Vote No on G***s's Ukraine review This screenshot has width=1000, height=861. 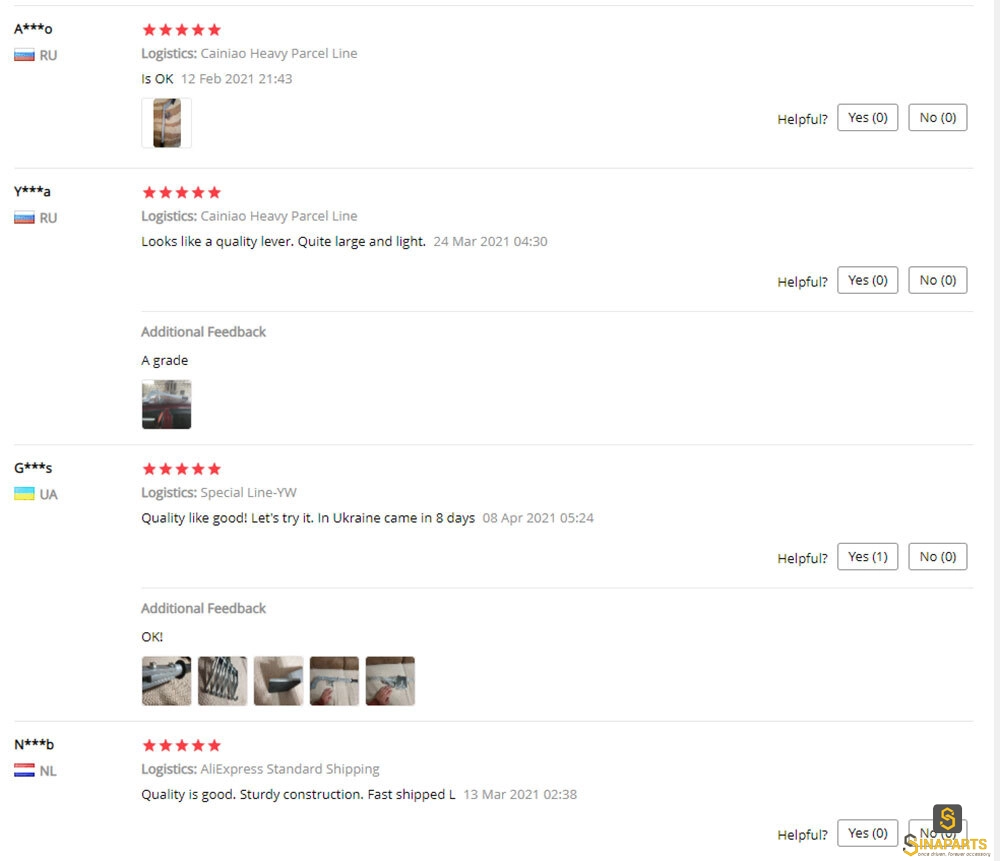coord(937,557)
